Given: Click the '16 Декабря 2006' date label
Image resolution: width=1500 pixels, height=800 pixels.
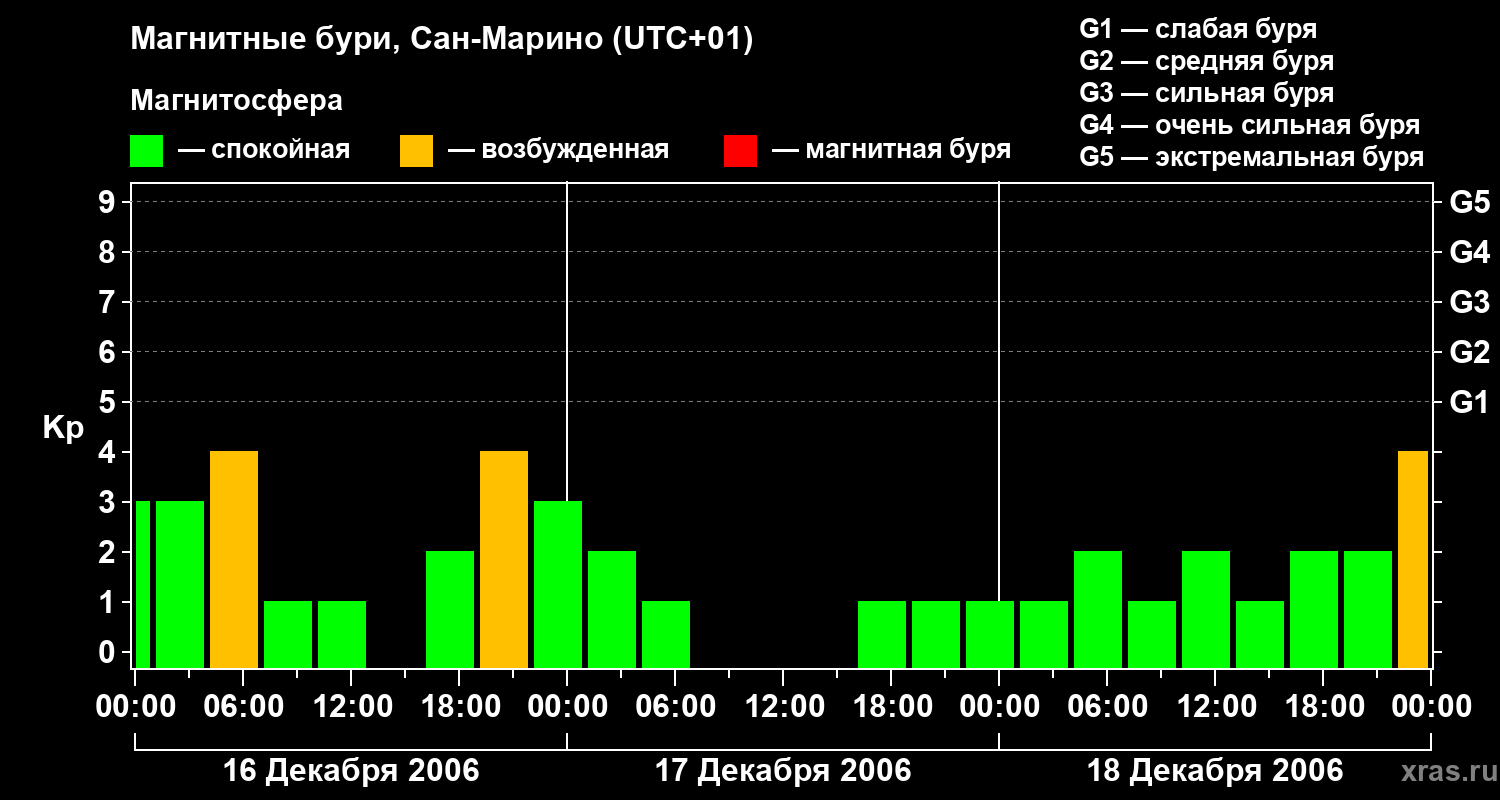Looking at the screenshot, I should pyautogui.click(x=351, y=771).
